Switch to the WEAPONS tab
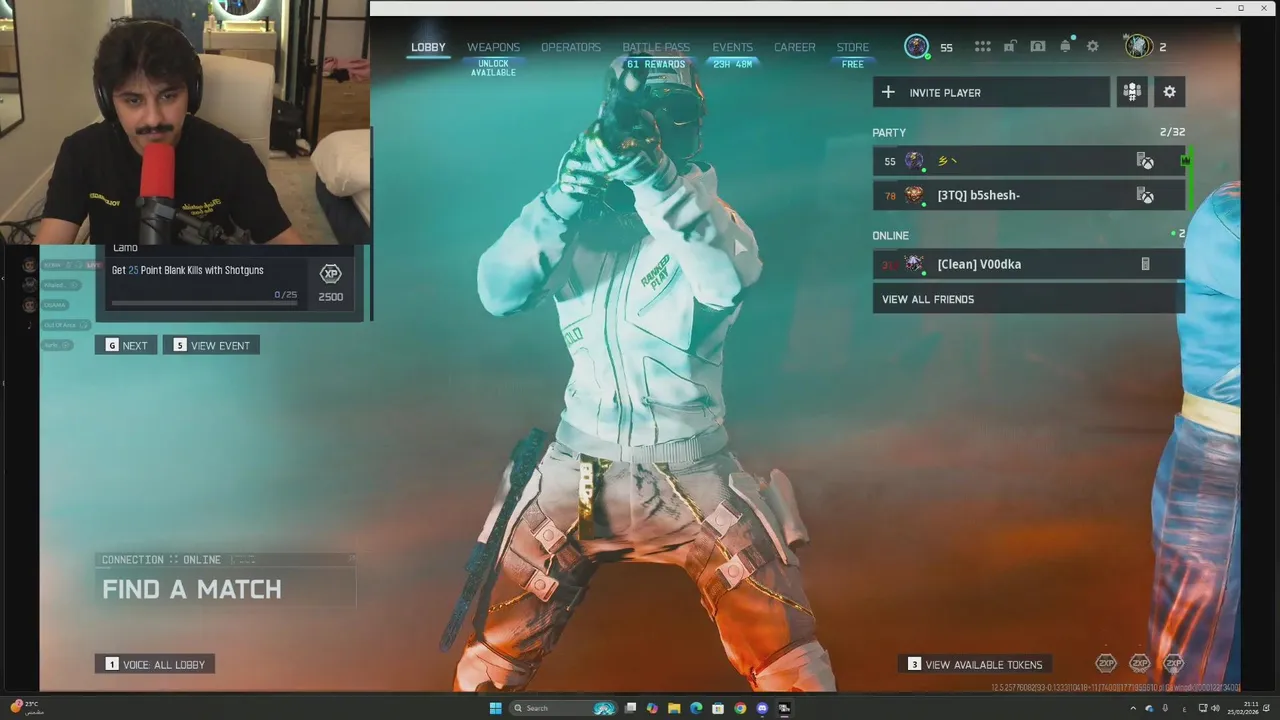Viewport: 1280px width, 720px height. coord(493,47)
